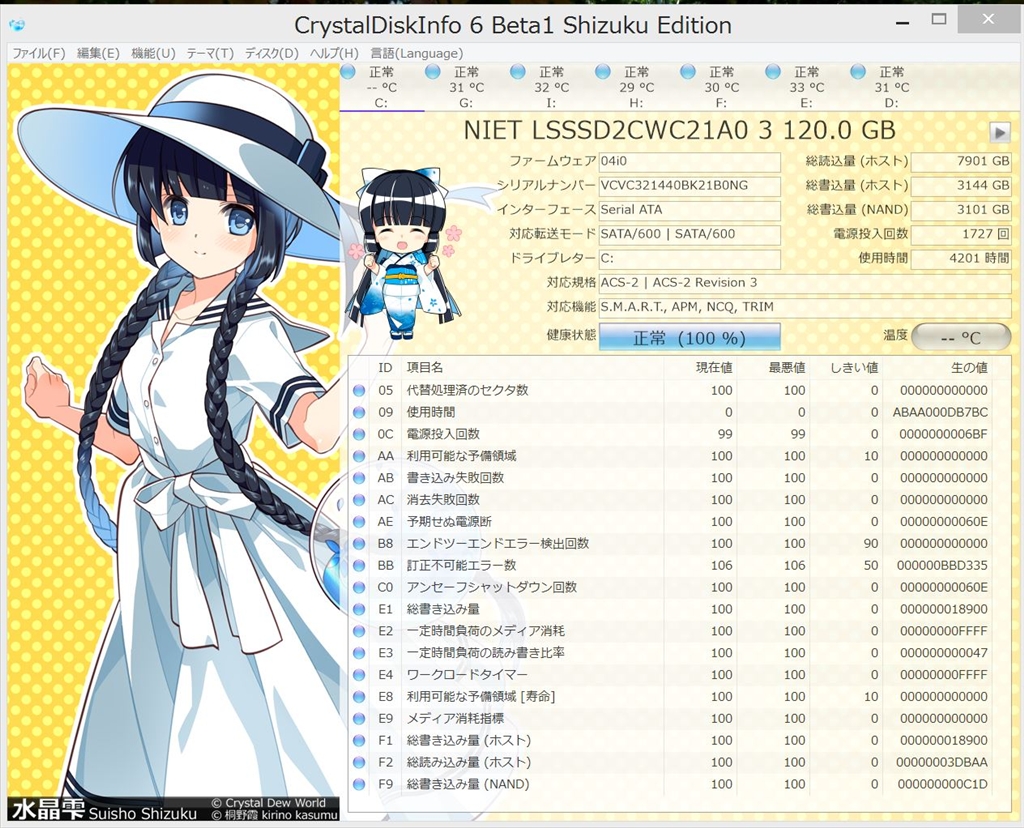Select the F: drive tab at 30 °C
This screenshot has width=1024, height=828.
pos(721,87)
